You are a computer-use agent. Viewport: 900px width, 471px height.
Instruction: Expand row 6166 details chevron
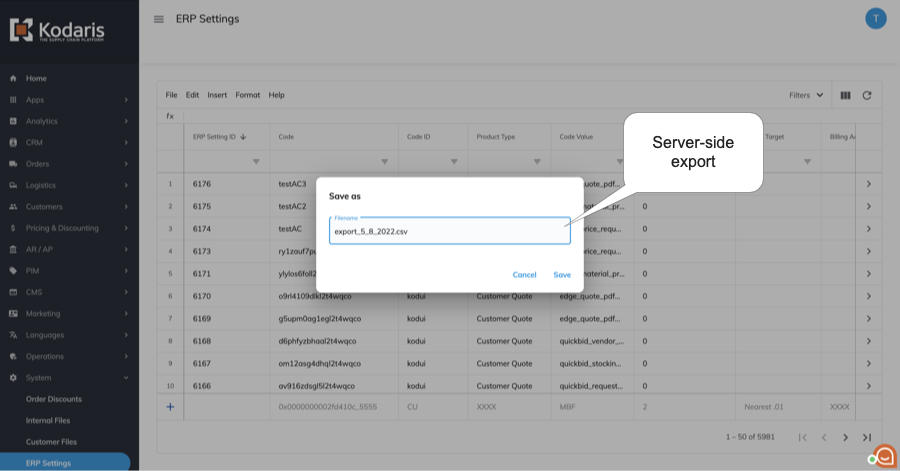[868, 386]
